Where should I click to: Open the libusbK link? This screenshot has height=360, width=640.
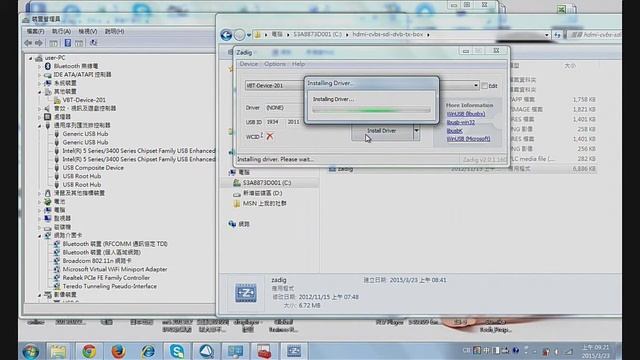(x=454, y=131)
